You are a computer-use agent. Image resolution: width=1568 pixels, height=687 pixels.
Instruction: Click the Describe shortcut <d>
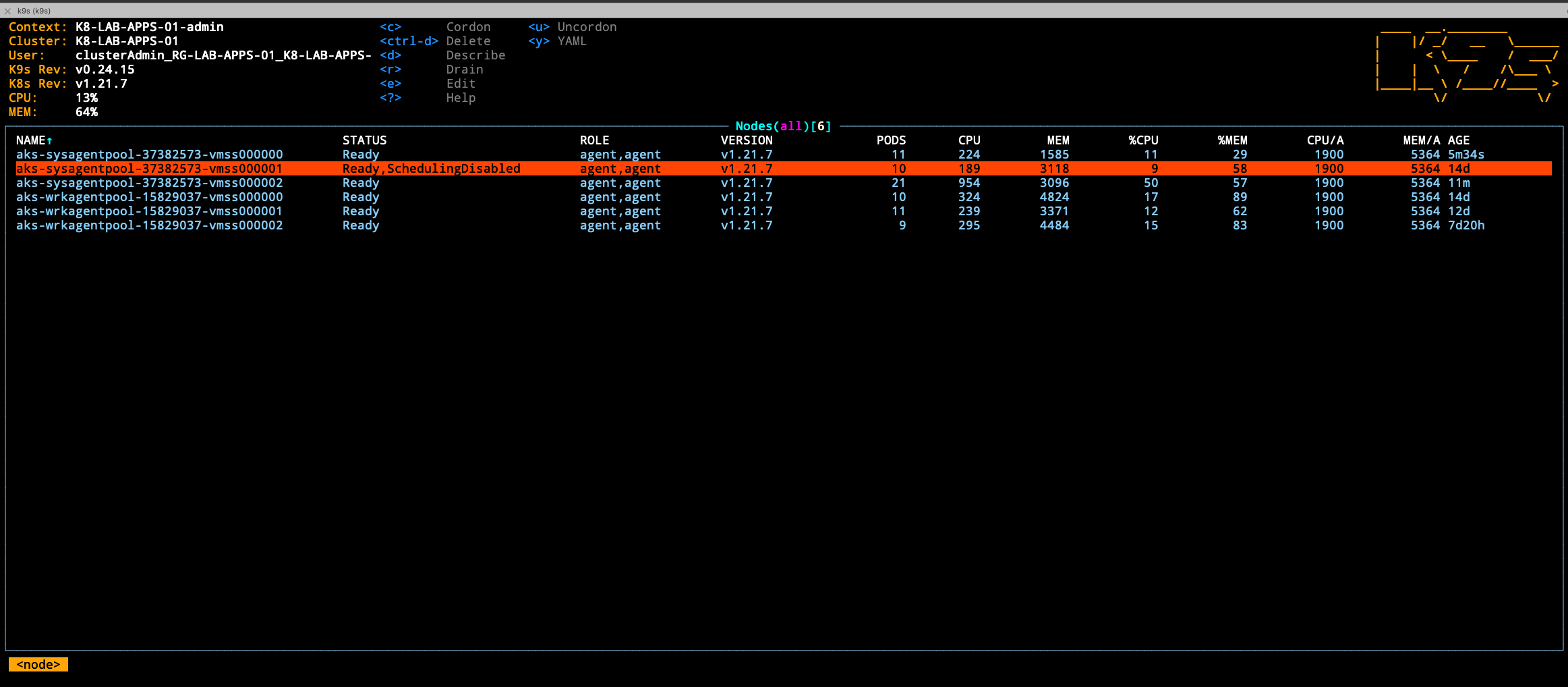coord(390,55)
